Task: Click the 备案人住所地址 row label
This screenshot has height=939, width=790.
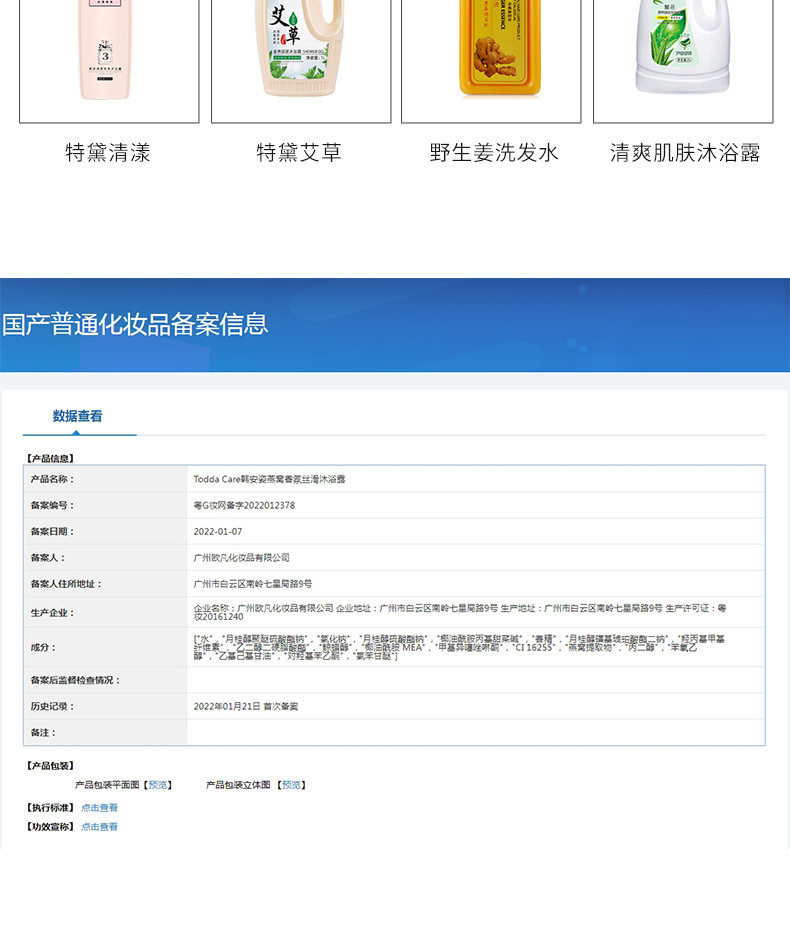Action: 66,584
